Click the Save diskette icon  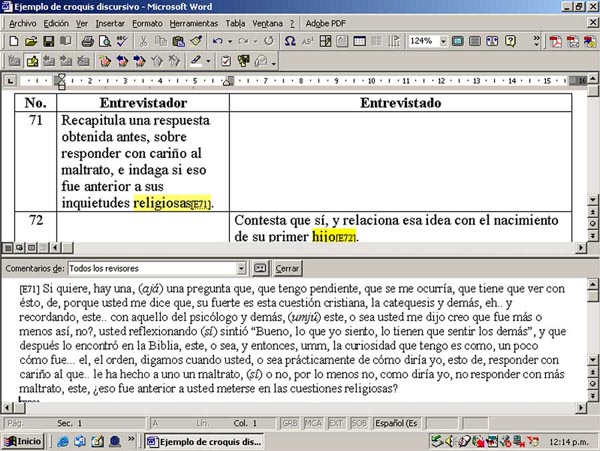48,42
